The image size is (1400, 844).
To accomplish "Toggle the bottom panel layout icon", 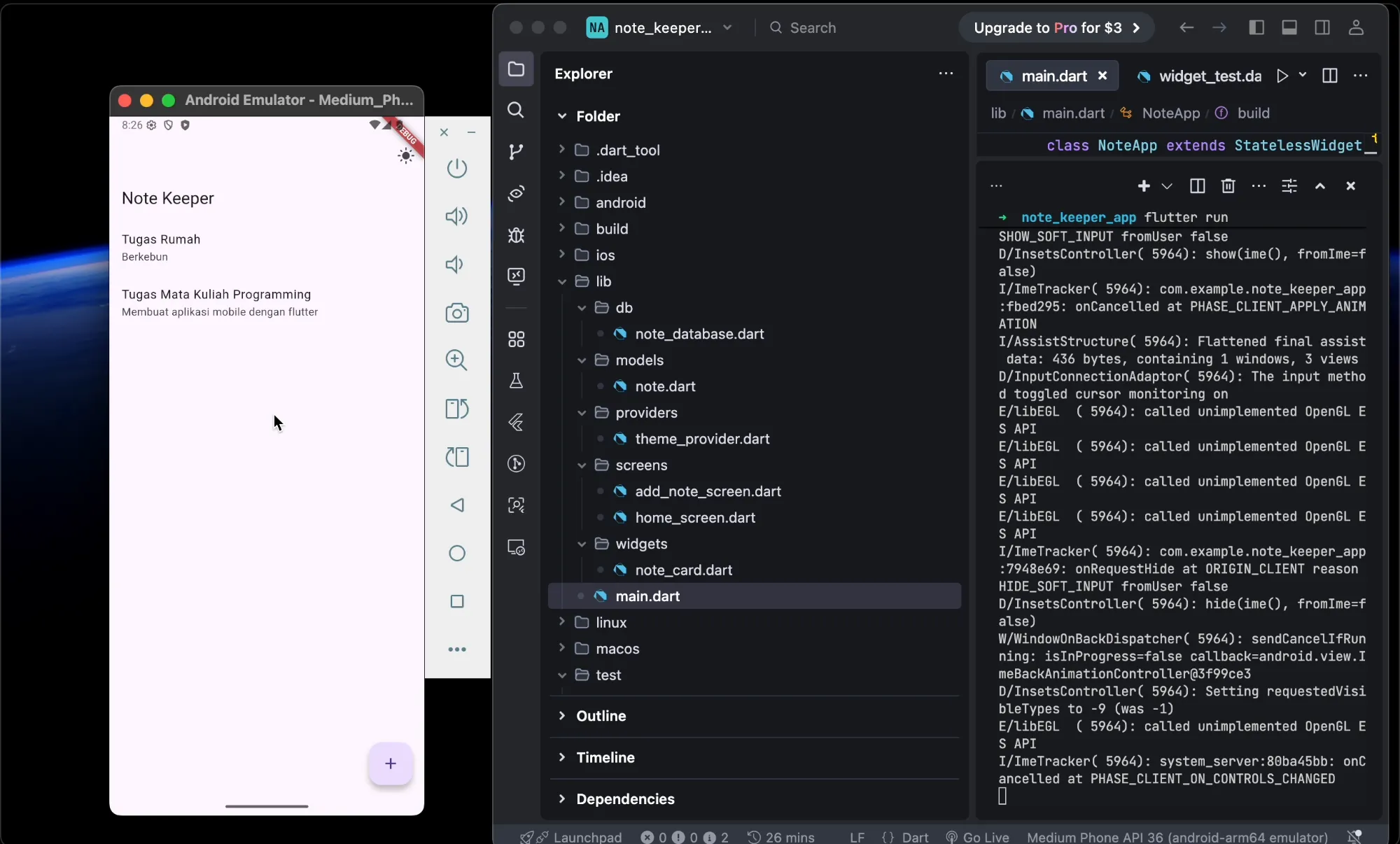I will coord(1289,28).
